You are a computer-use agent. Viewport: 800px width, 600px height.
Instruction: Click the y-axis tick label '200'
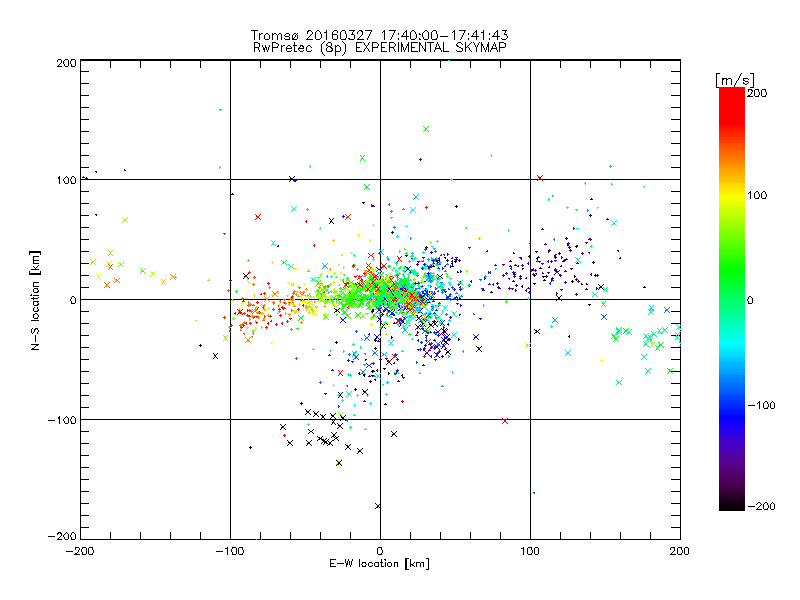66,64
